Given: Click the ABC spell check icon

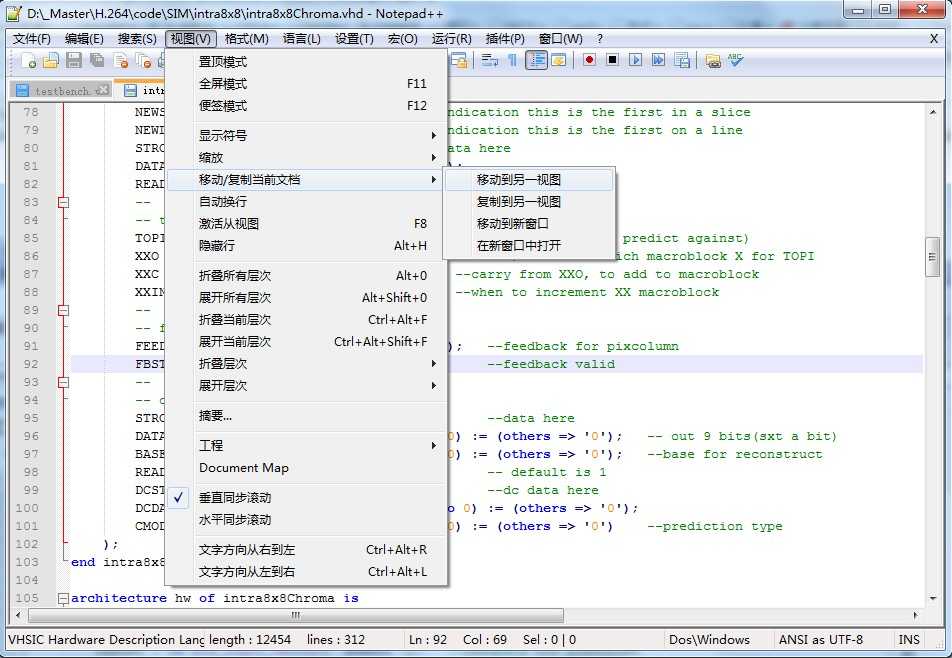Looking at the screenshot, I should 736,60.
